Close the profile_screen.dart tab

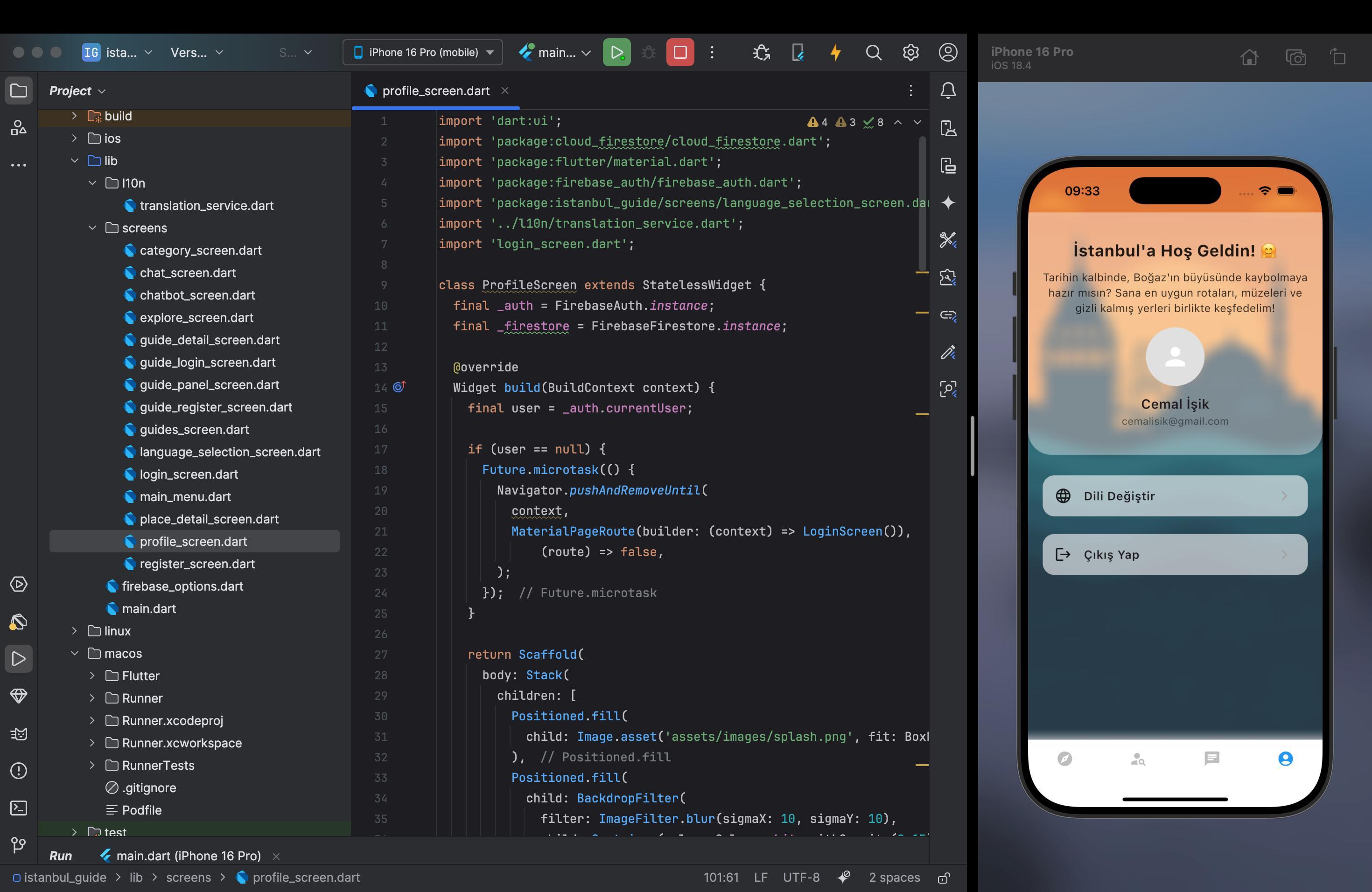tap(505, 91)
